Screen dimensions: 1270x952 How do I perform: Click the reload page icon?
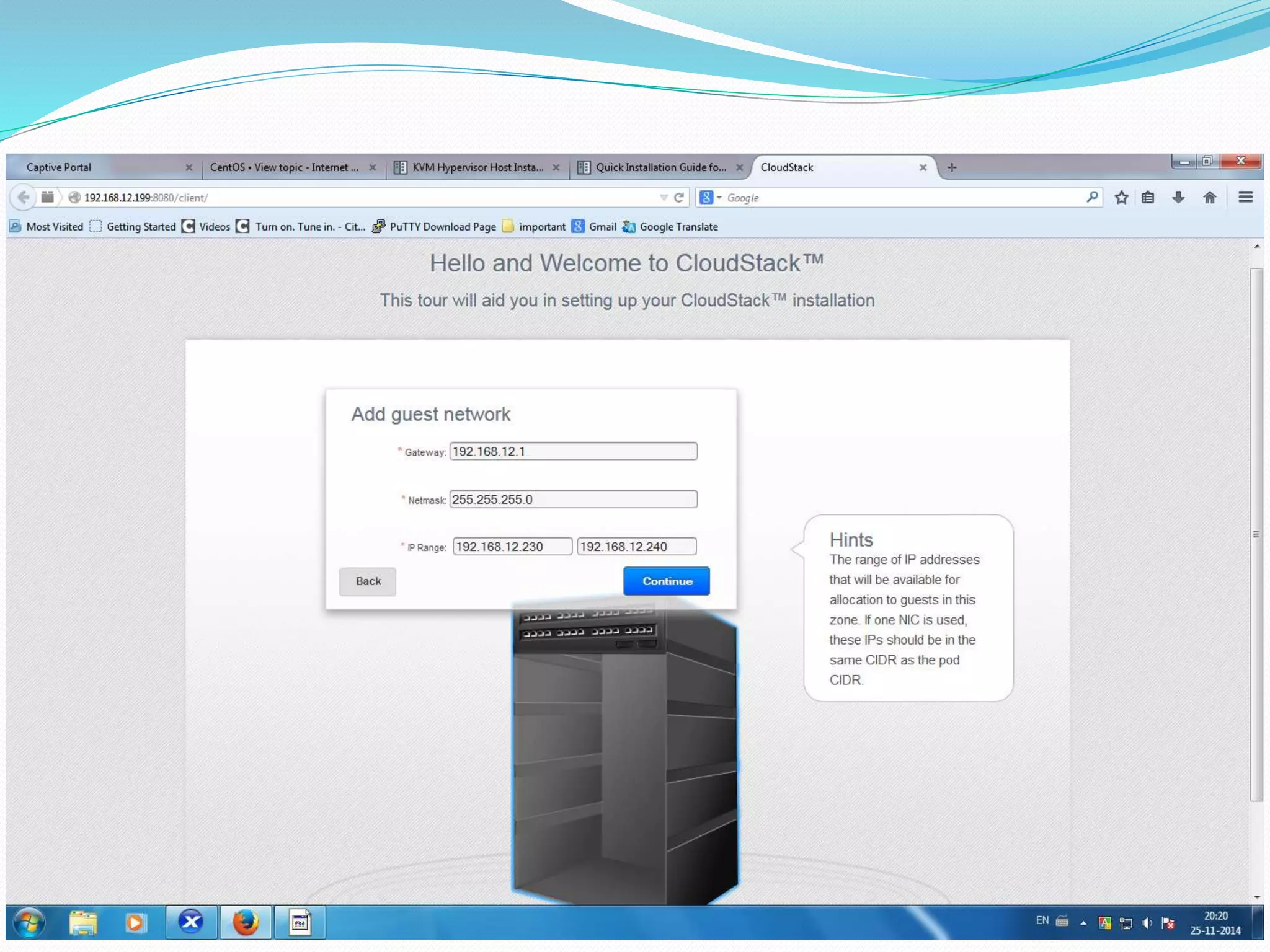coord(679,197)
